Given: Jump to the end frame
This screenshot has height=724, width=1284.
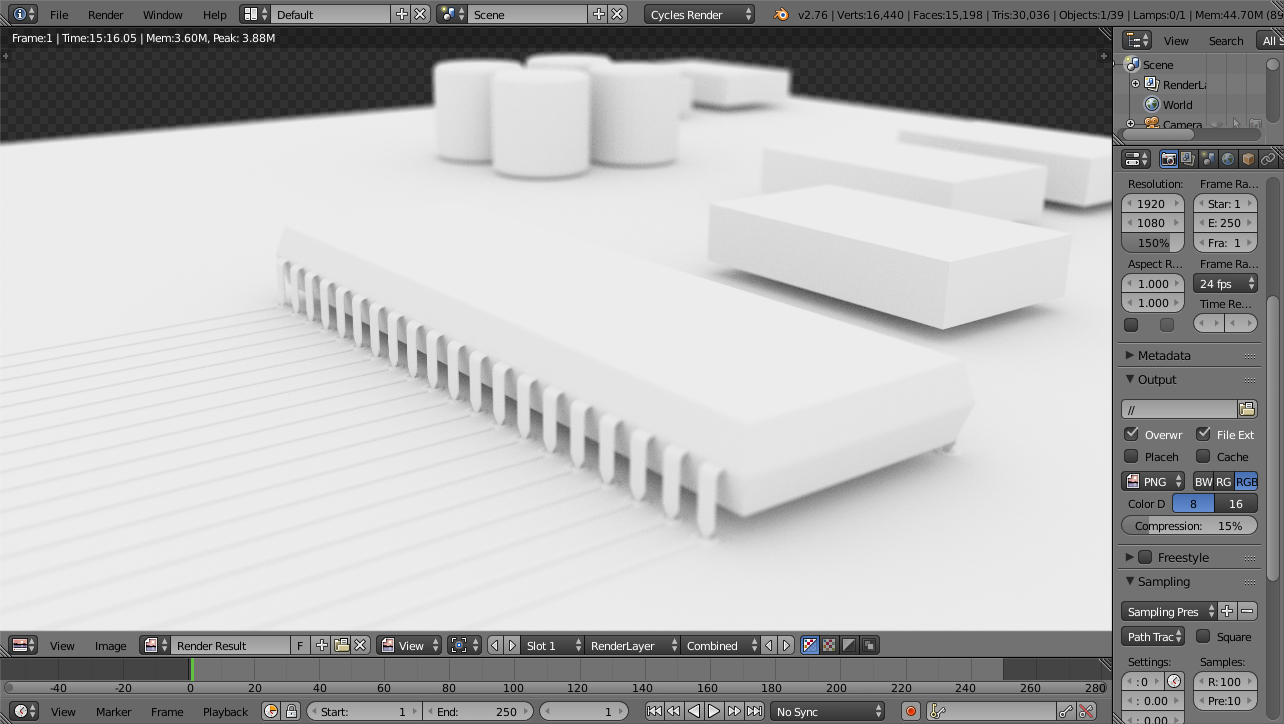Looking at the screenshot, I should click(754, 711).
